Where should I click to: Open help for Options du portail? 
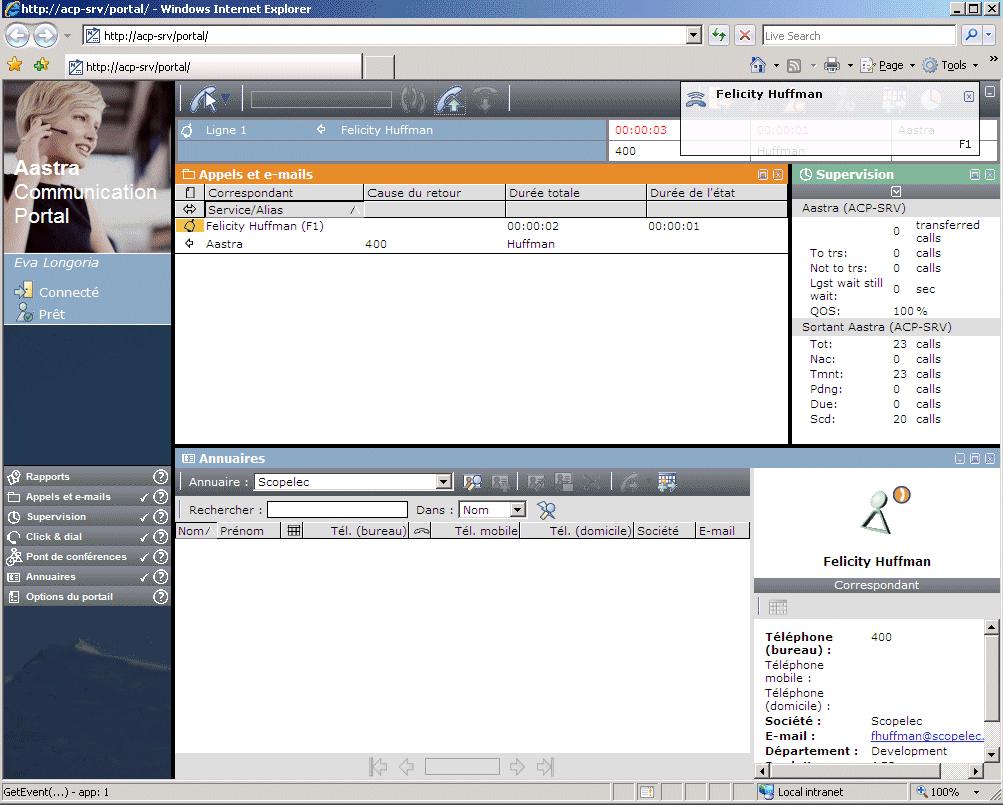(160, 597)
